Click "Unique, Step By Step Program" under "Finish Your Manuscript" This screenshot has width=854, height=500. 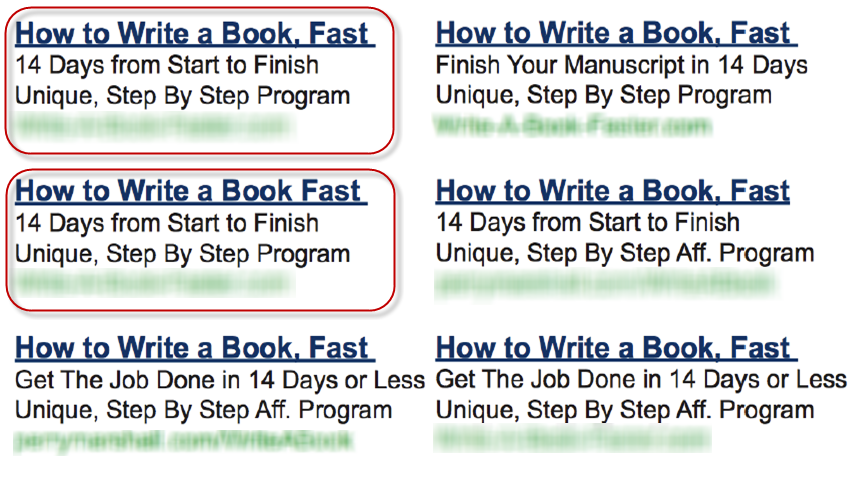pos(603,95)
